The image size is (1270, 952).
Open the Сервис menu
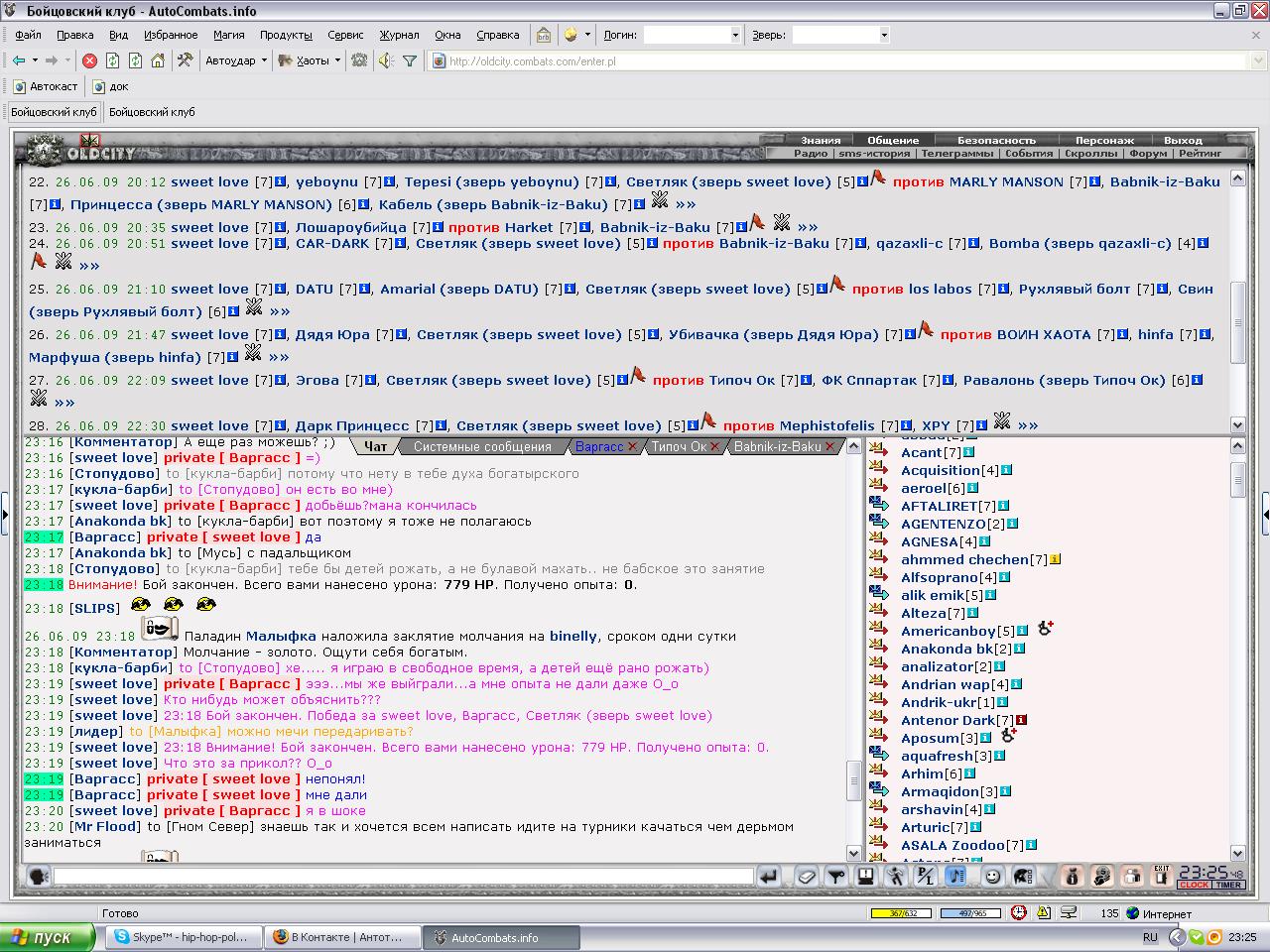[345, 35]
